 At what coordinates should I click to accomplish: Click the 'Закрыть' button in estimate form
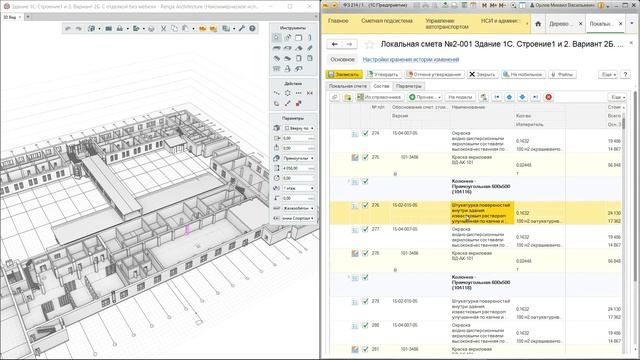[482, 75]
